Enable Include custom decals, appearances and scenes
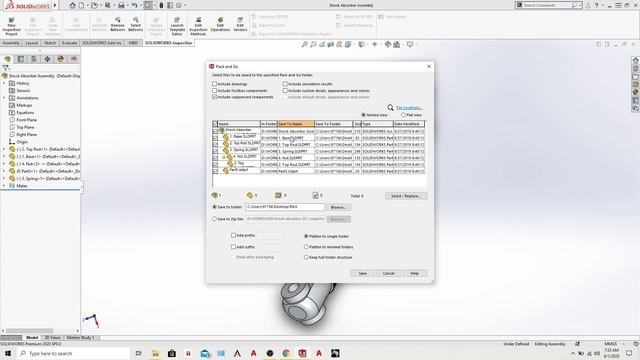The width and height of the screenshot is (640, 360). click(285, 90)
